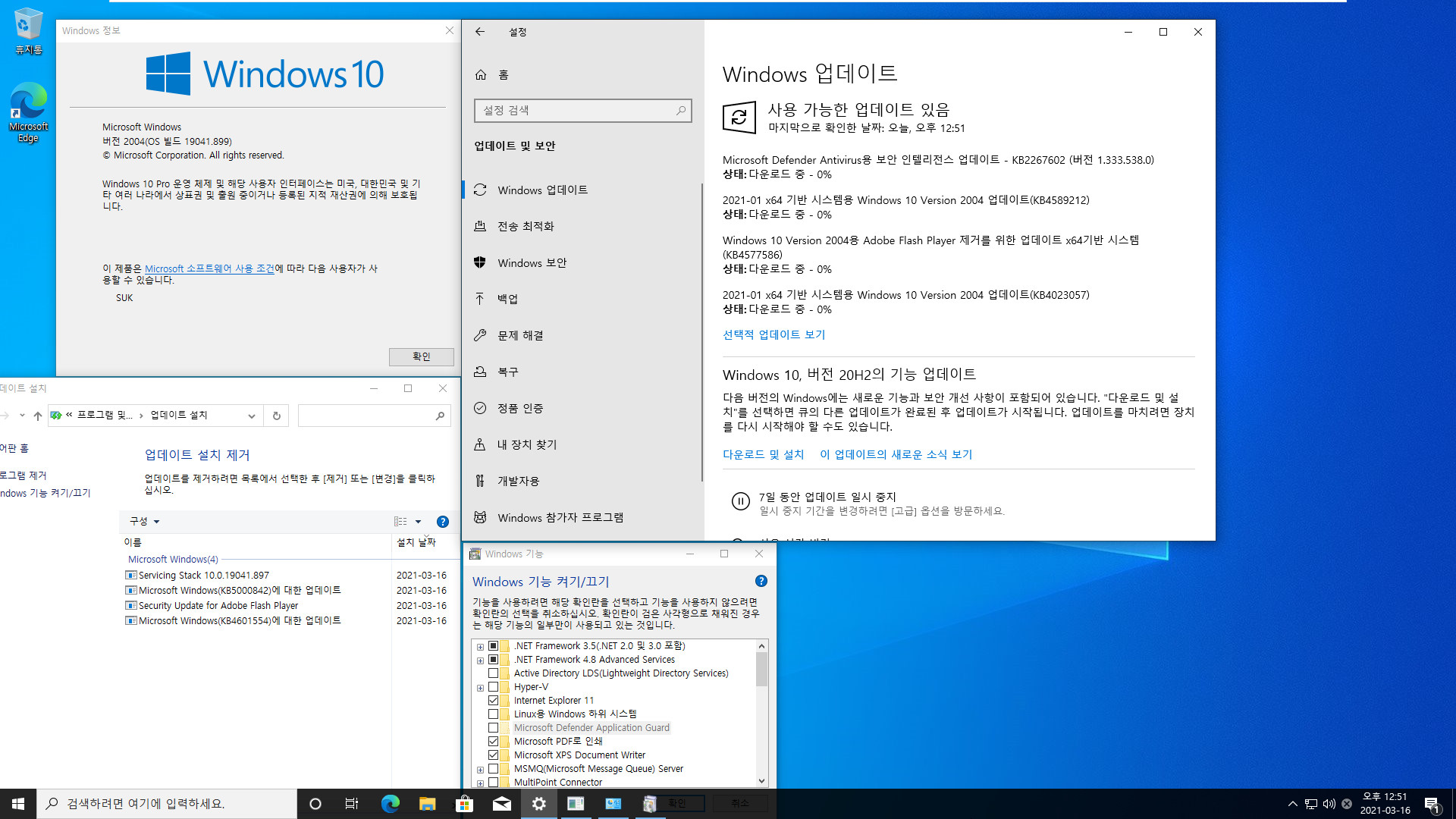Select 정품 인증 in sidebar

582,408
